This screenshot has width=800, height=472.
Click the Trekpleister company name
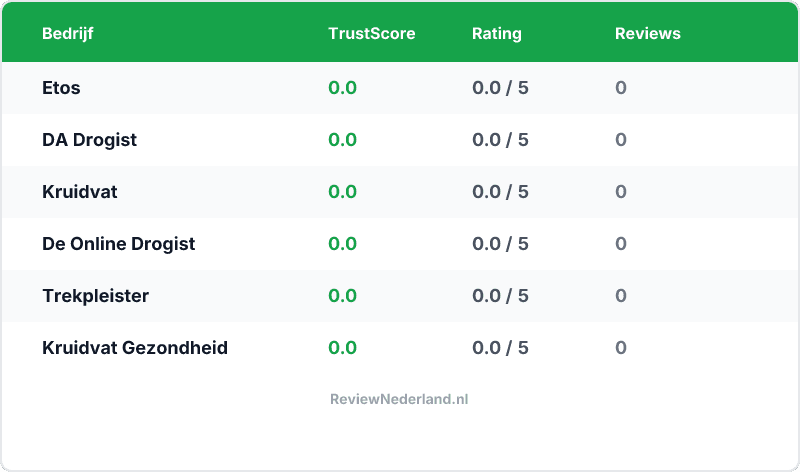[95, 296]
